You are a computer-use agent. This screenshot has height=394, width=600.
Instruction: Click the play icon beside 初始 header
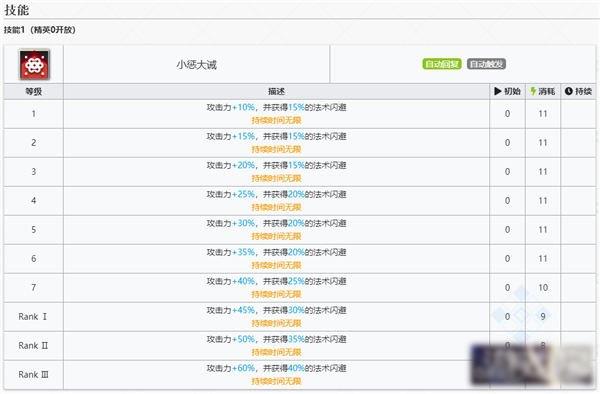497,91
